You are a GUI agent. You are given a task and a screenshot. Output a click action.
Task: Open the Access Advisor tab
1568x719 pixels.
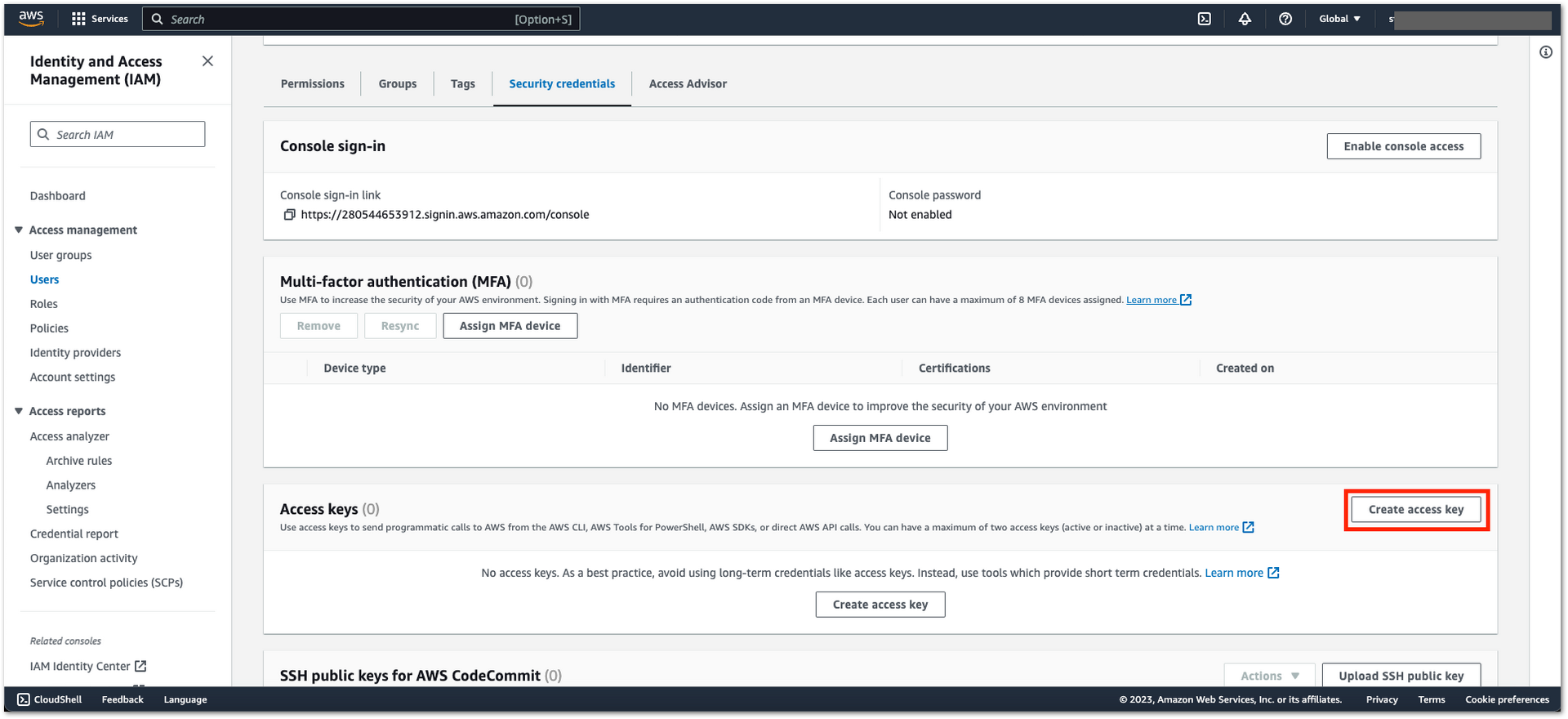[x=688, y=84]
